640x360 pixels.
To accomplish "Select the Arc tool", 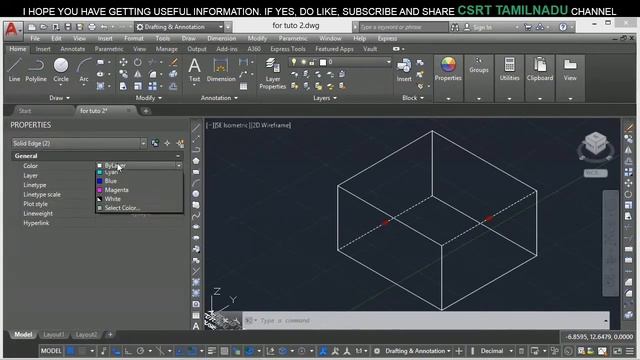I will 84,70.
